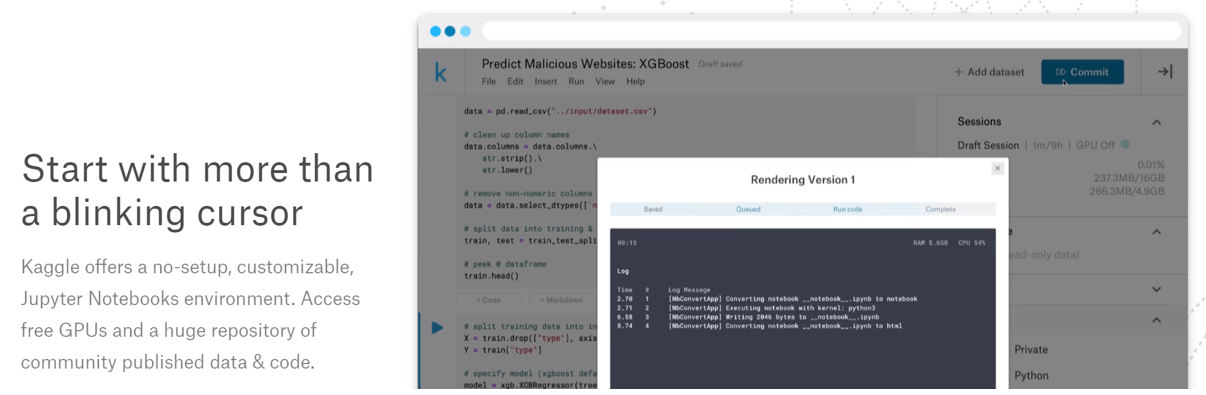Click the 'RAM 5.6GB' readout in log
Image resolution: width=1206 pixels, height=395 pixels.
929,243
